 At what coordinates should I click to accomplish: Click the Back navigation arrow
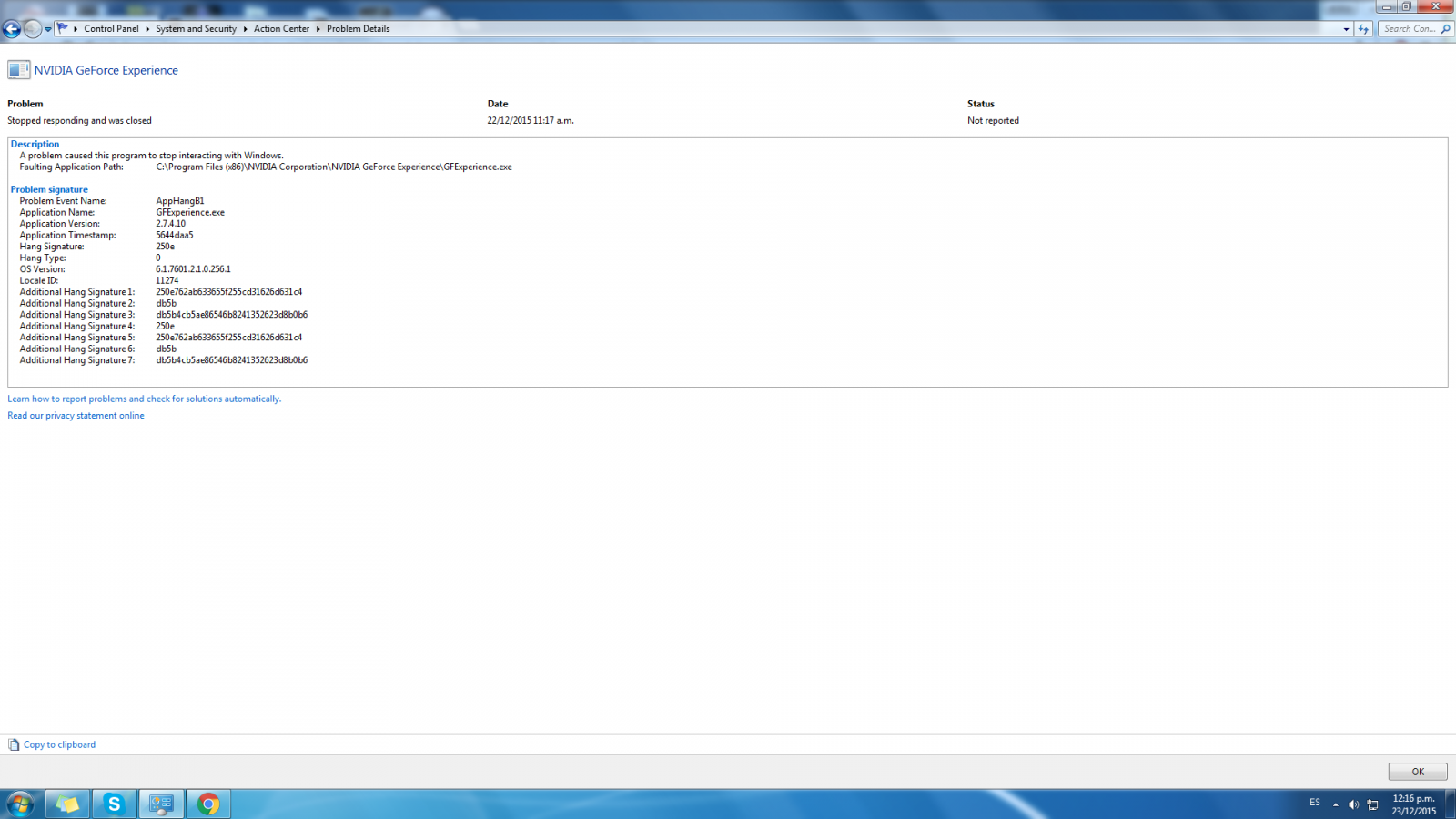11,29
